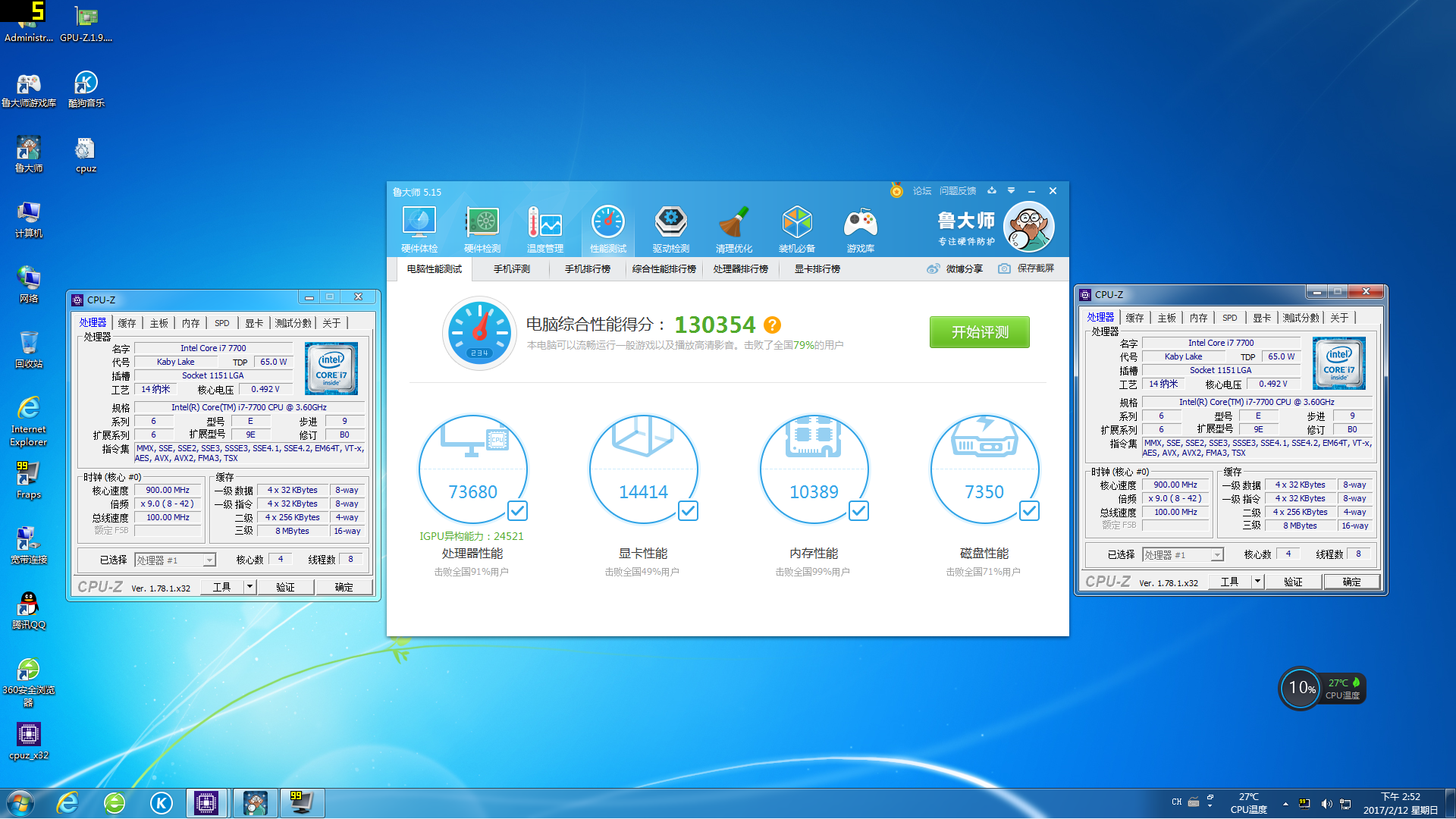Click 微博分享 link

point(955,269)
